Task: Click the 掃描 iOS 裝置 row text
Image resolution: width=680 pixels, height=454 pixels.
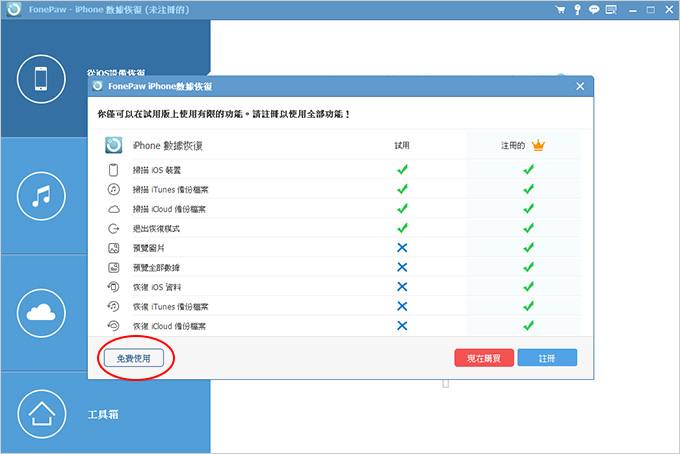Action: (x=157, y=170)
